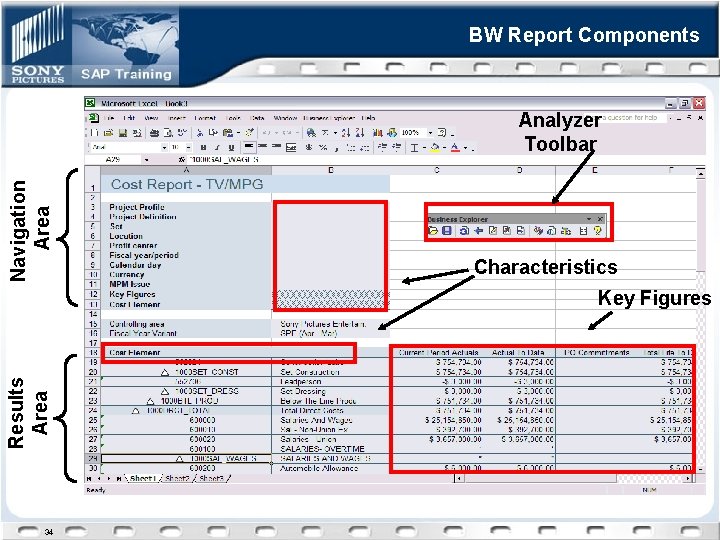Screen dimensions: 720x540
Task: Open the Zoom 100% dropdown
Action: (431, 133)
